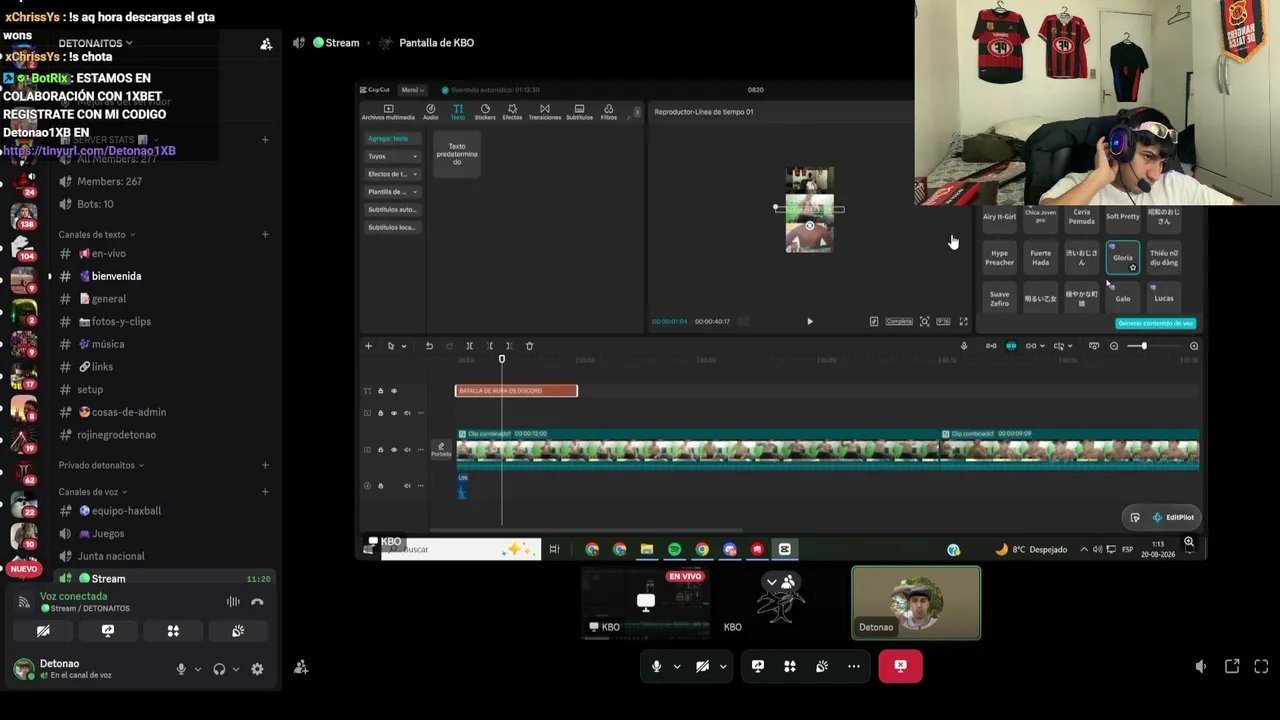Mute the main video track
This screenshot has height=720, width=1280.
coord(407,450)
